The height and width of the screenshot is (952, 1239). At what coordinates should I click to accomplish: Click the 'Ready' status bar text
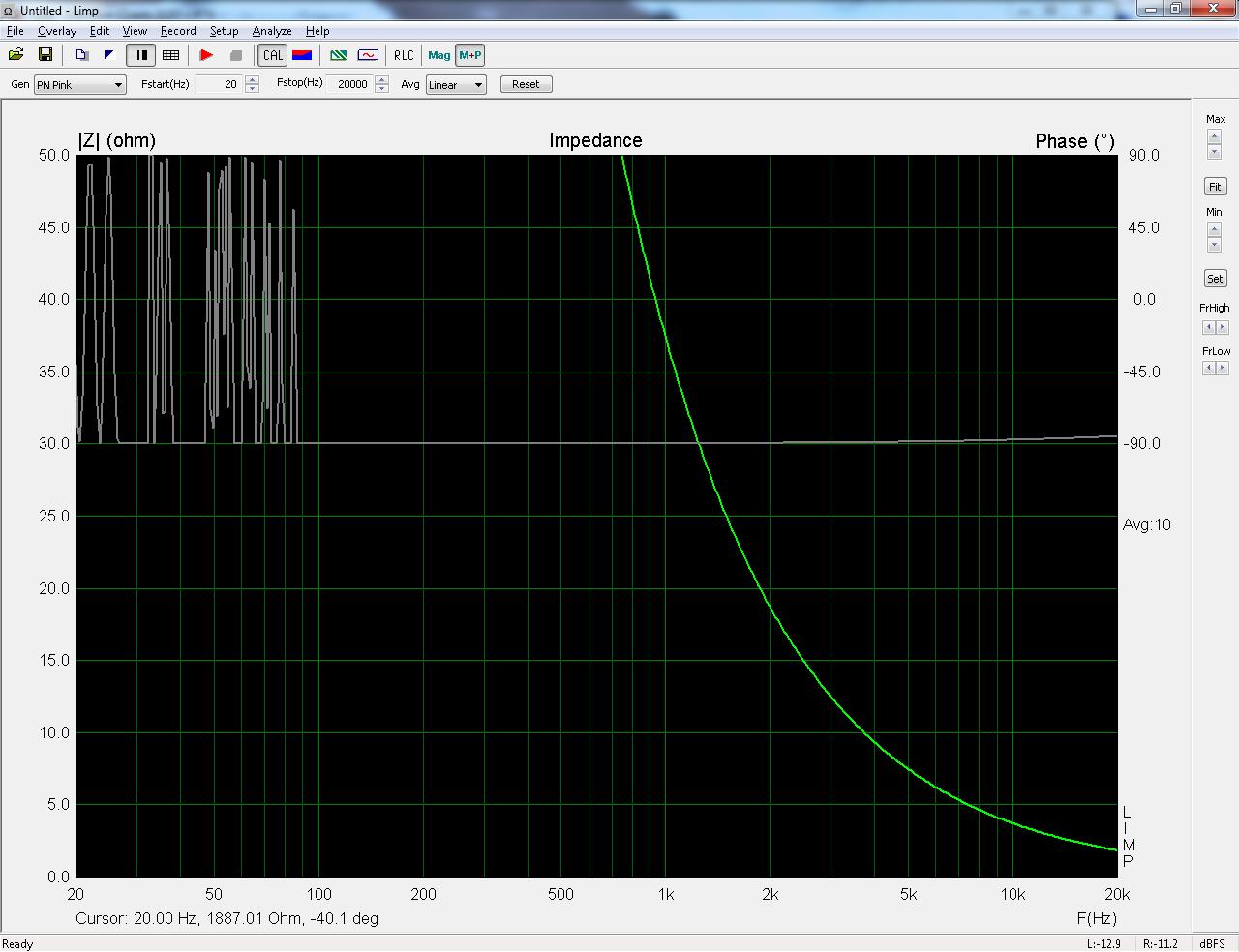[17, 944]
